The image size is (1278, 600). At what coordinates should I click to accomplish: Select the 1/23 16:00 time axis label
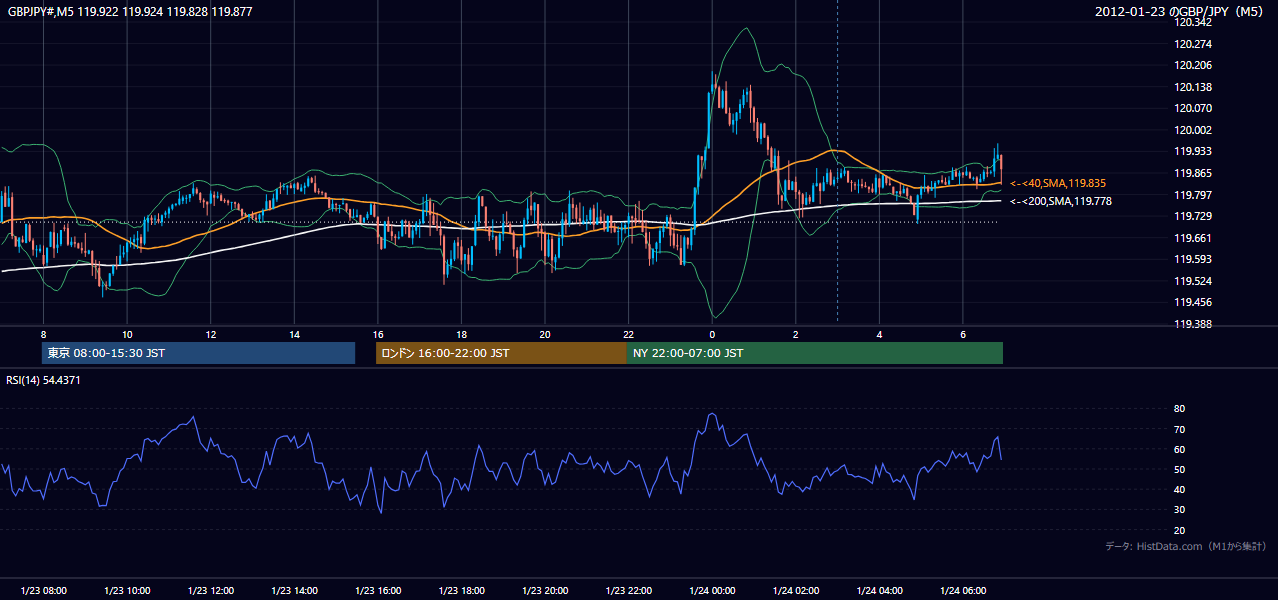[377, 591]
